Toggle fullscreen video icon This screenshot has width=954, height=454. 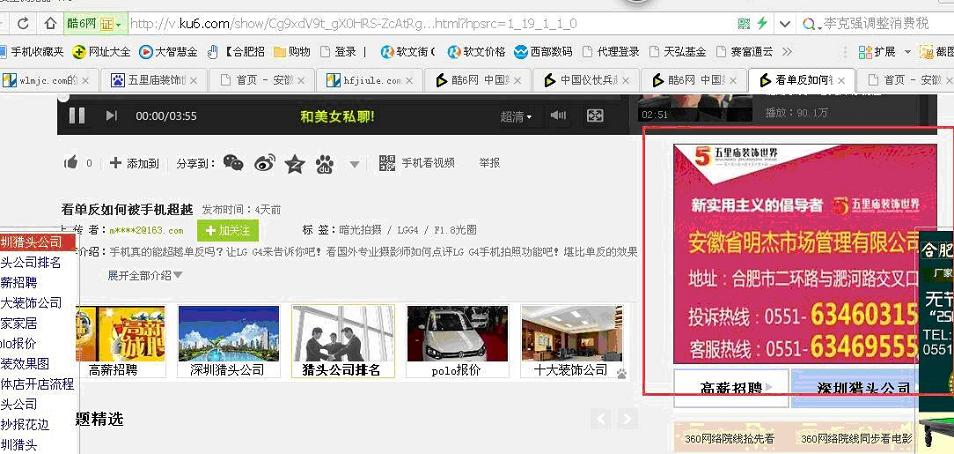[x=595, y=116]
